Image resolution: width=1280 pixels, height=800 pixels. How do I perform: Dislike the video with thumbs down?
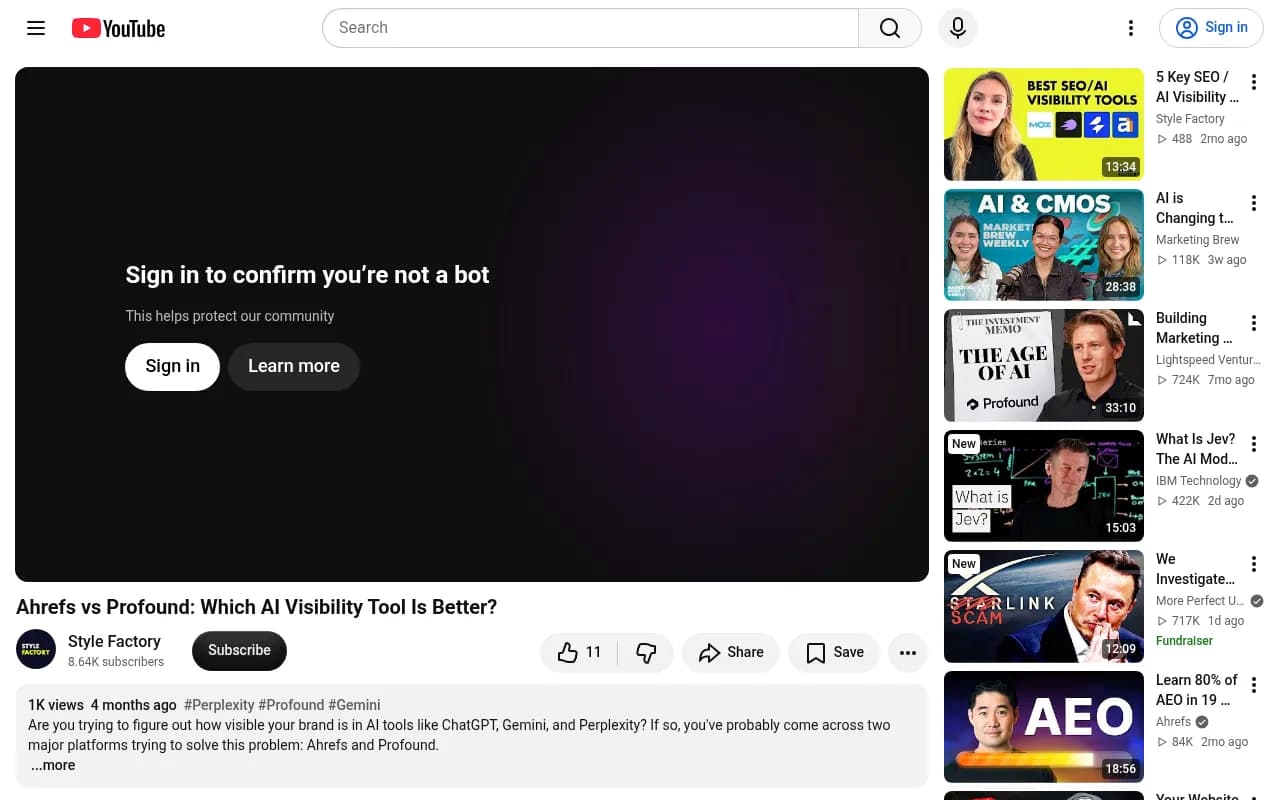(x=646, y=652)
